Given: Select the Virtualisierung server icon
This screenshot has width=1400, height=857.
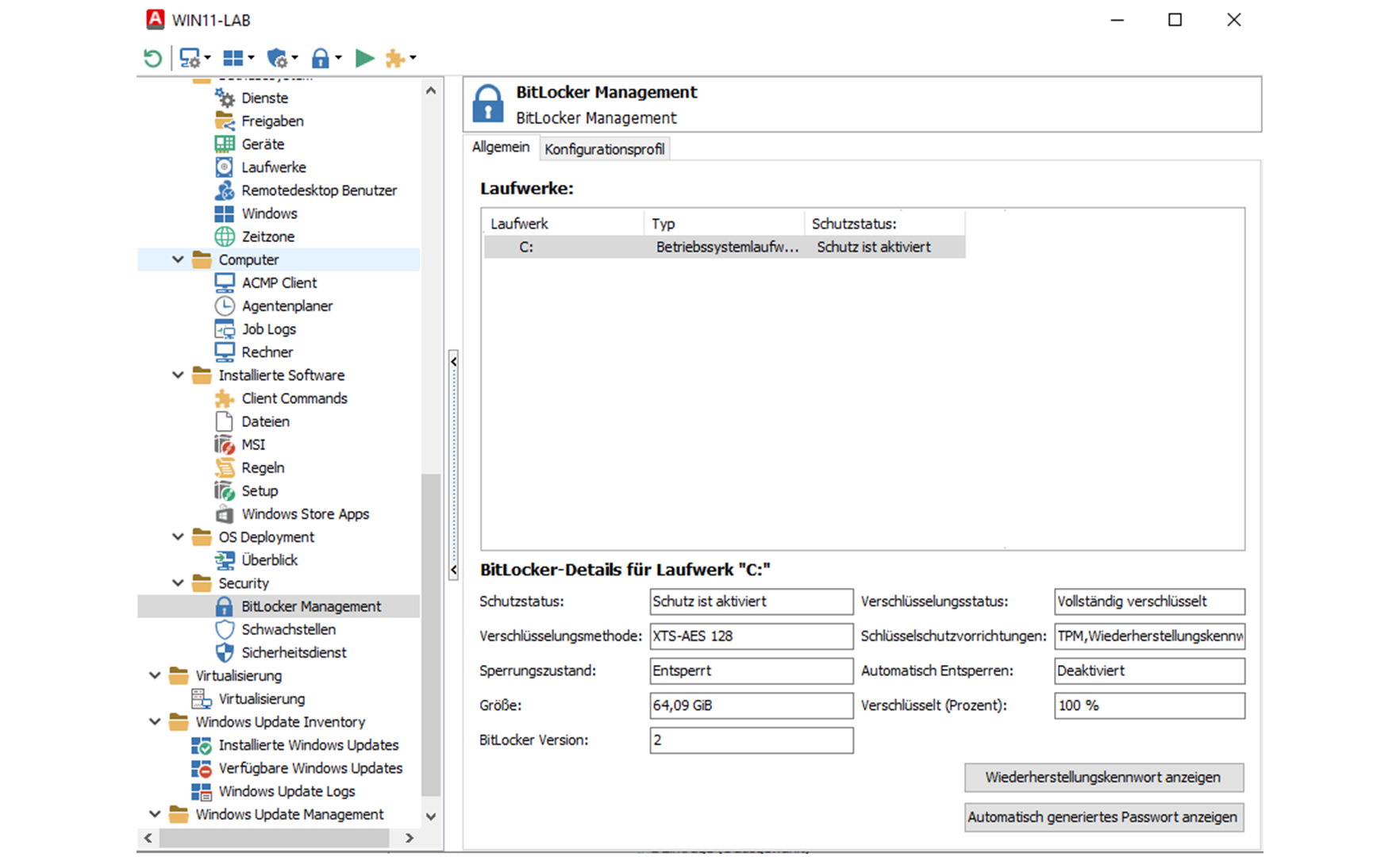Looking at the screenshot, I should [202, 698].
